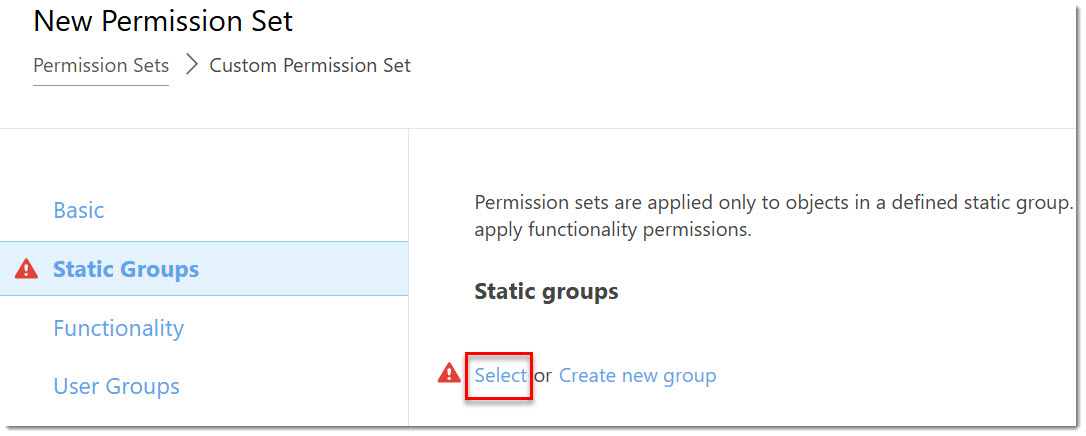Click the 'apply functionality permissions' text line
Image resolution: width=1086 pixels, height=436 pixels.
tap(613, 230)
